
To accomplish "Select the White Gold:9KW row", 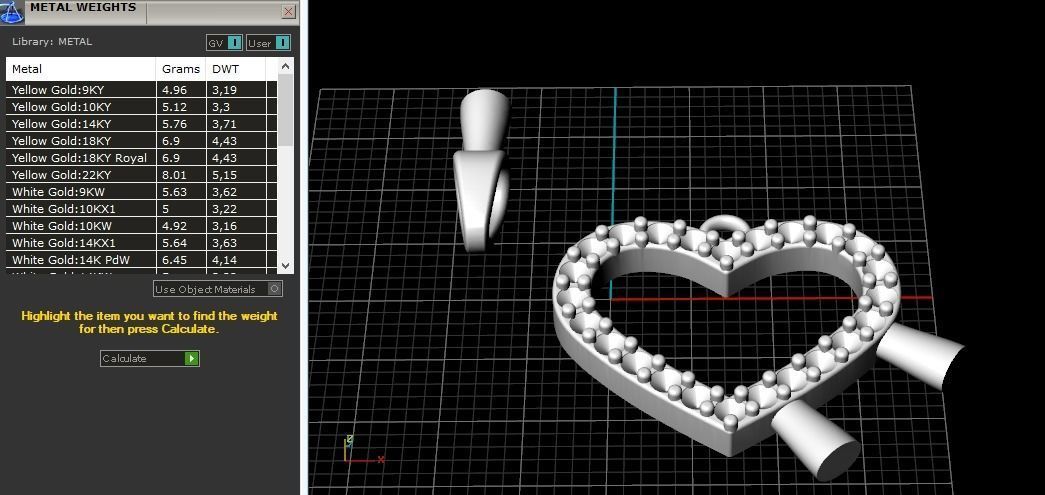I will click(x=142, y=192).
